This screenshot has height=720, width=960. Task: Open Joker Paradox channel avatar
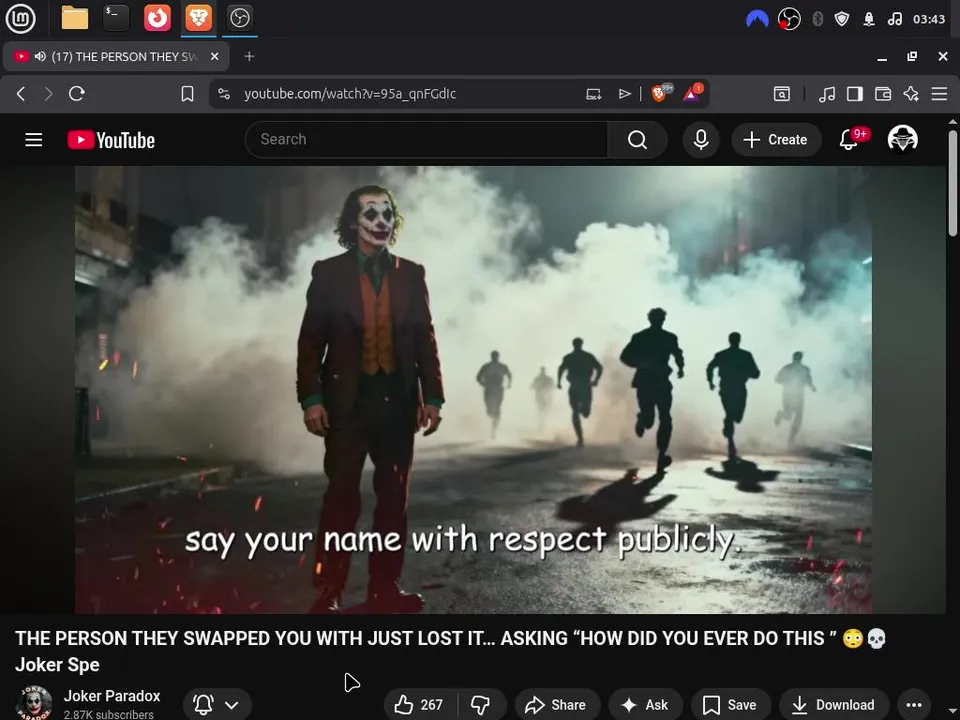34,703
